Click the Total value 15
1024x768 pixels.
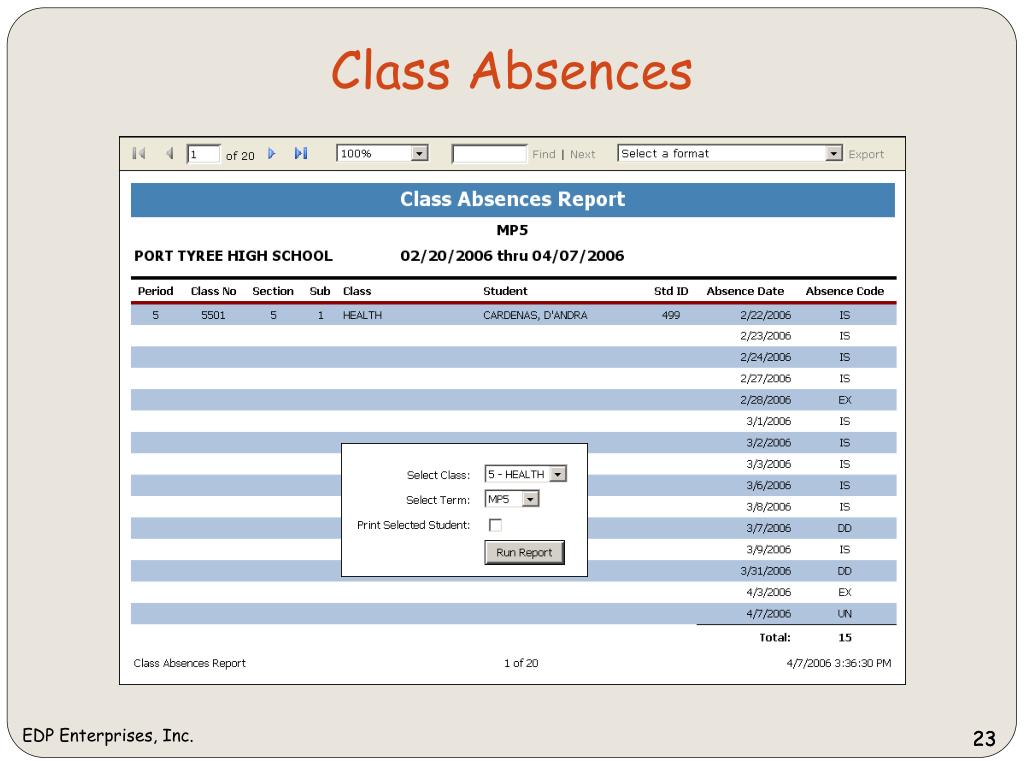[844, 637]
